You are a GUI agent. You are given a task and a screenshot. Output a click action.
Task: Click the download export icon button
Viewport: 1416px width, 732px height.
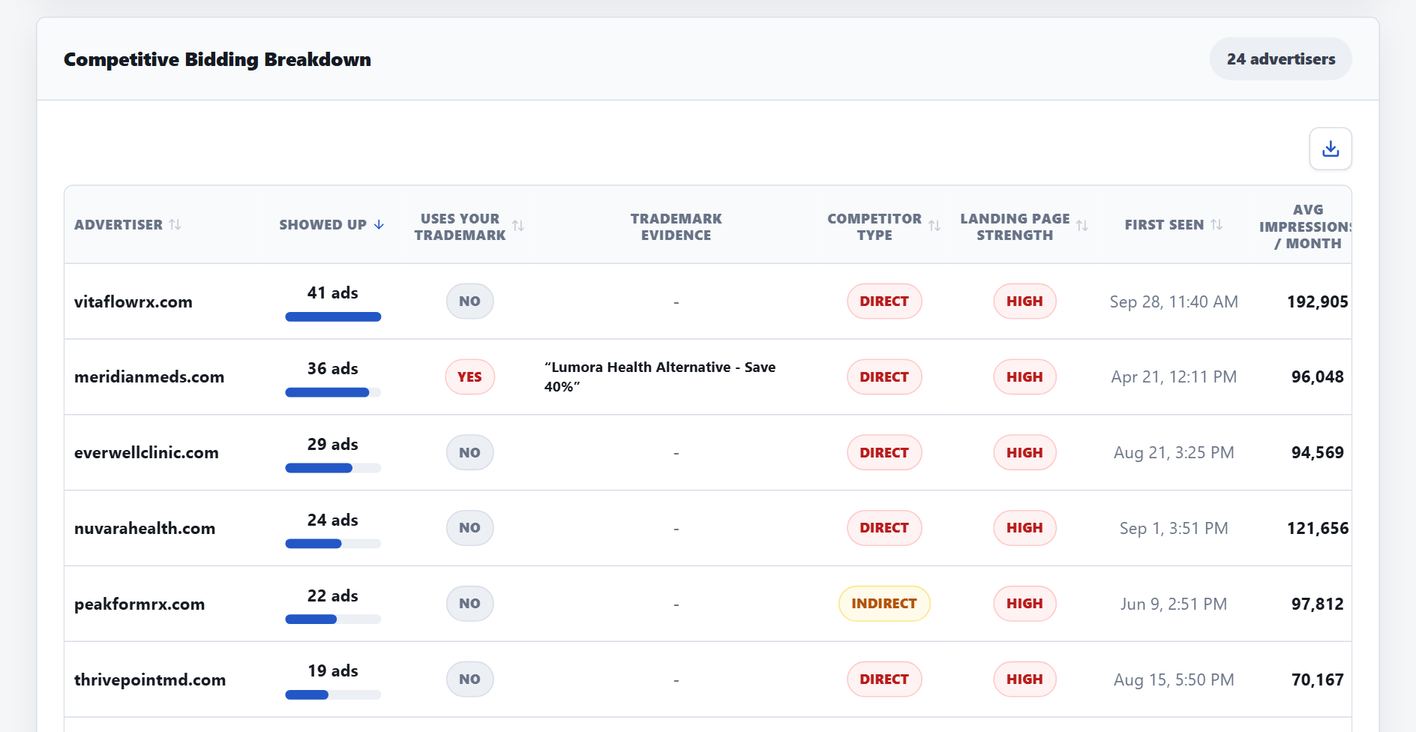(x=1330, y=149)
